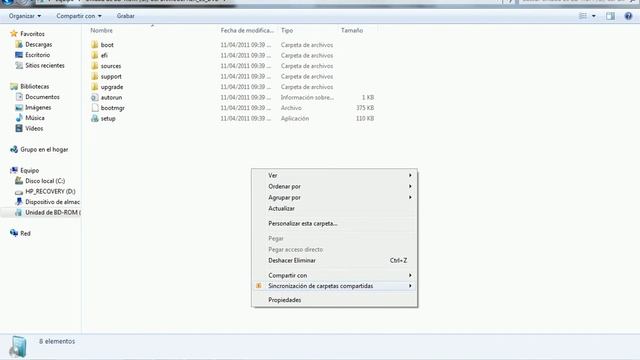Expand the Ver submenu

(334, 175)
